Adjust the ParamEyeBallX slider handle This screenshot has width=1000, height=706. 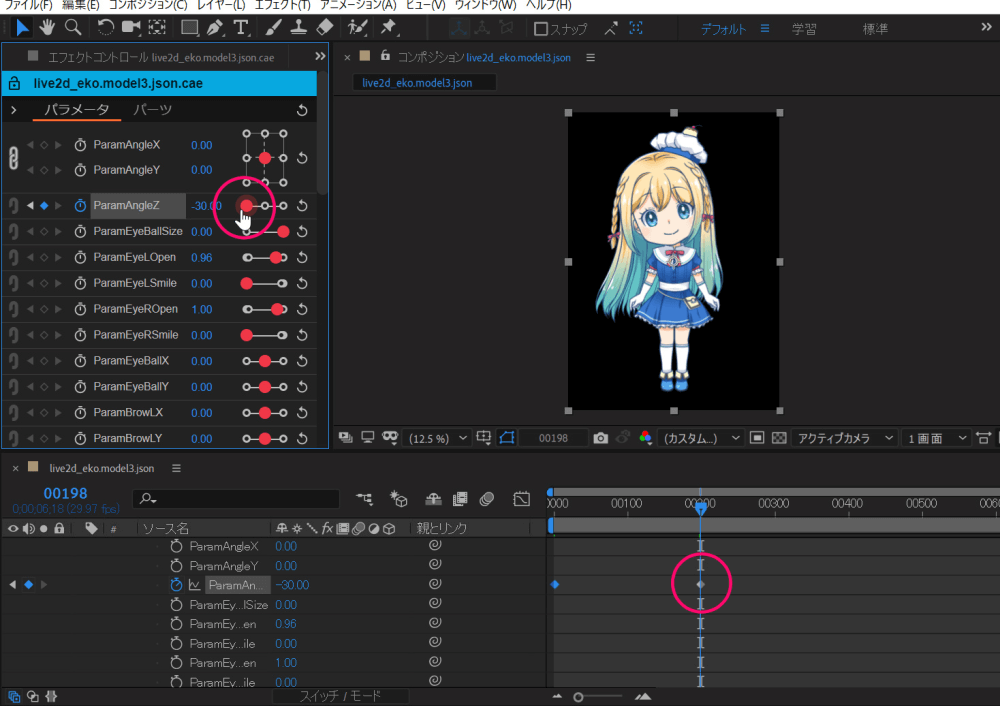point(265,361)
